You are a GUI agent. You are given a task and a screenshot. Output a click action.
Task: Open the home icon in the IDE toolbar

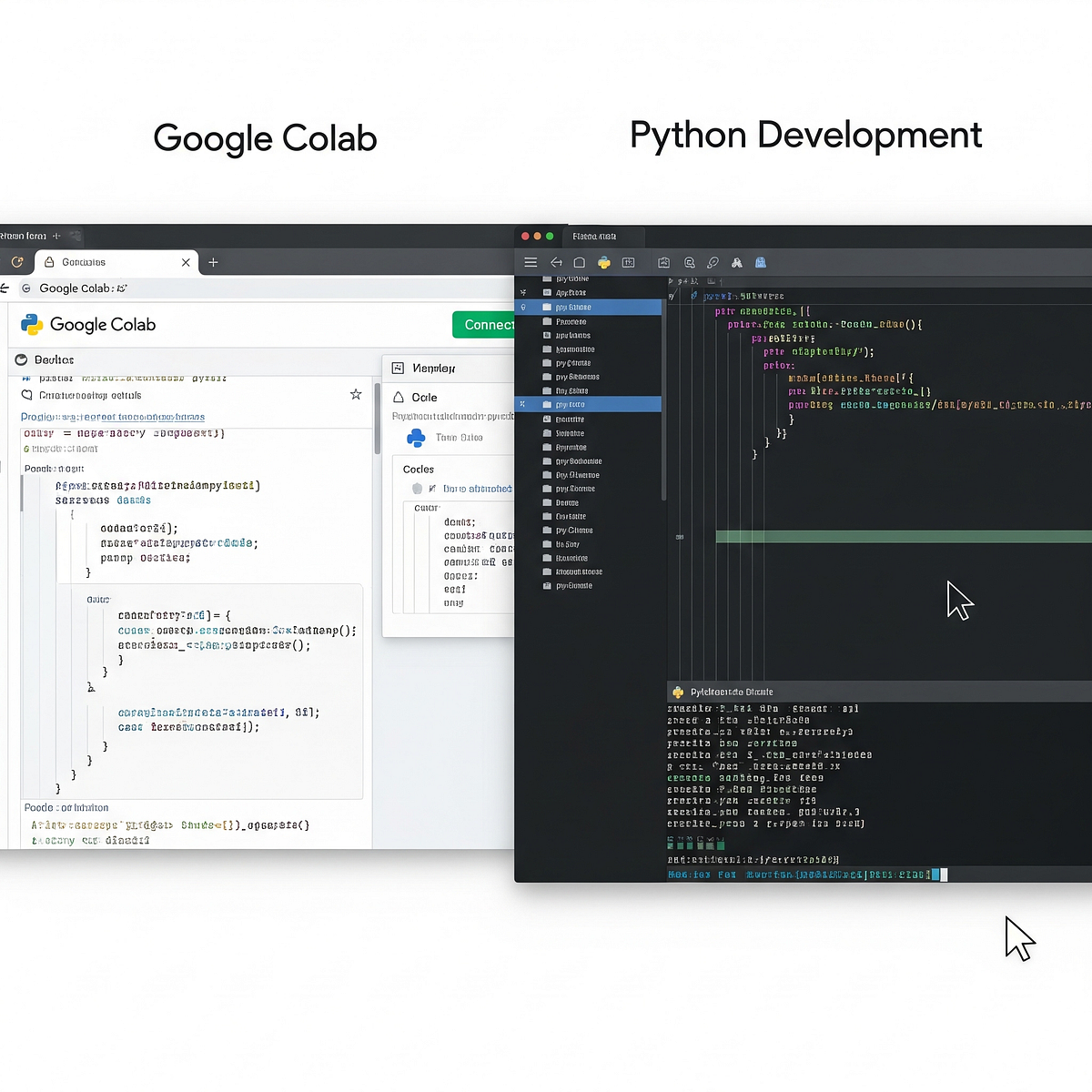tap(580, 262)
